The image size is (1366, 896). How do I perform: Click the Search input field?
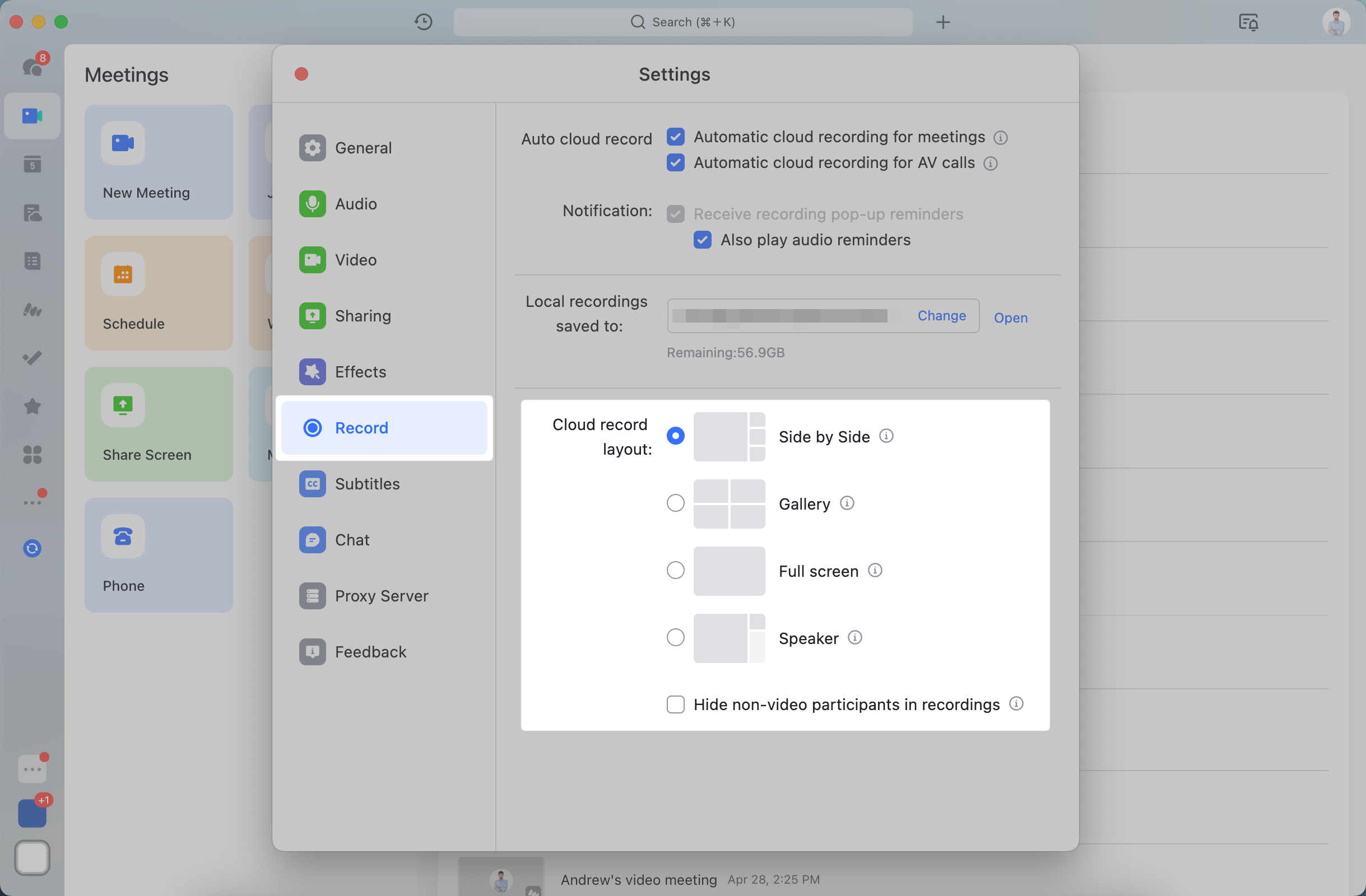point(682,22)
